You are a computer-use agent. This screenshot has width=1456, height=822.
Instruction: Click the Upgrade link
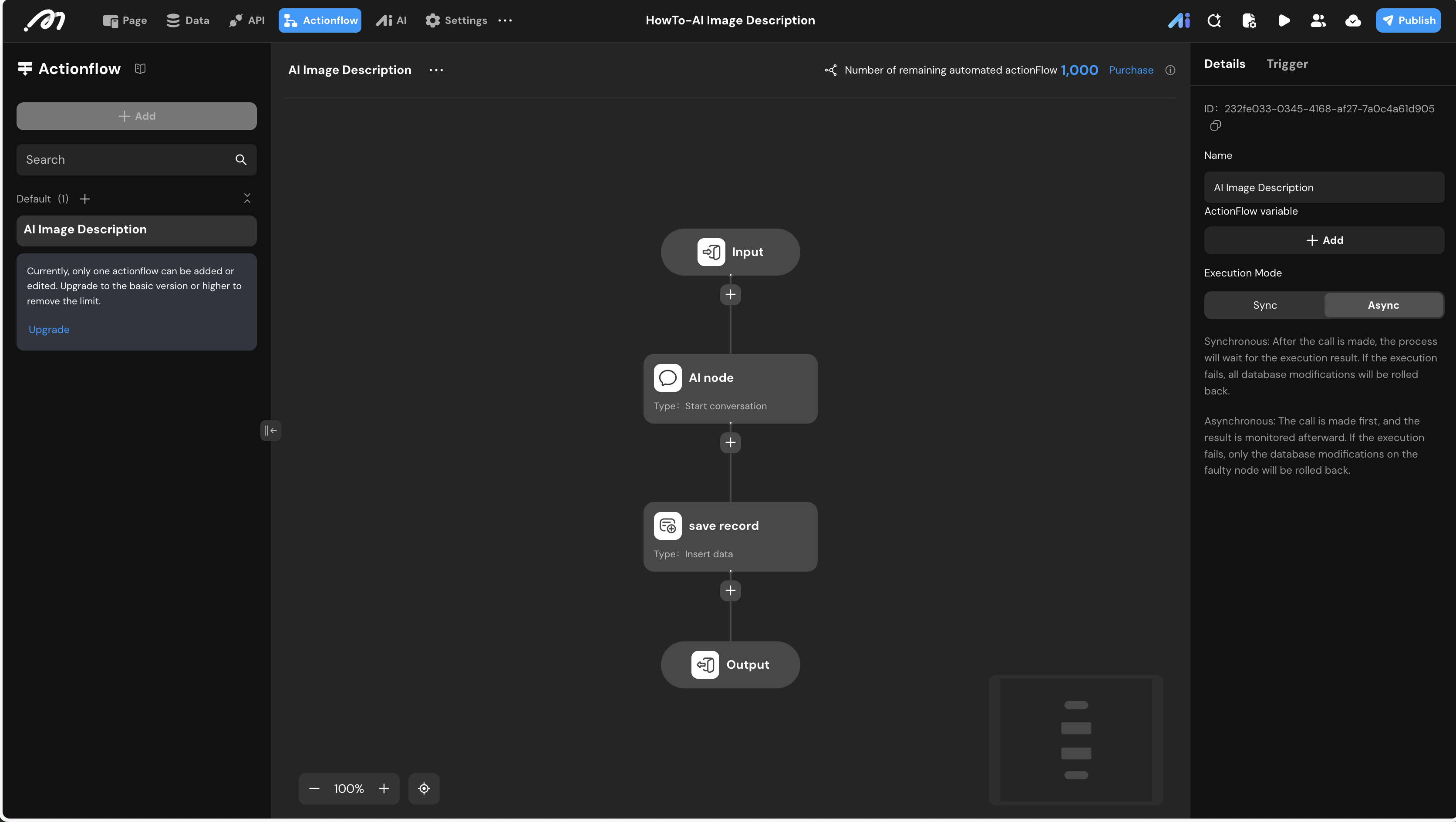pos(49,330)
